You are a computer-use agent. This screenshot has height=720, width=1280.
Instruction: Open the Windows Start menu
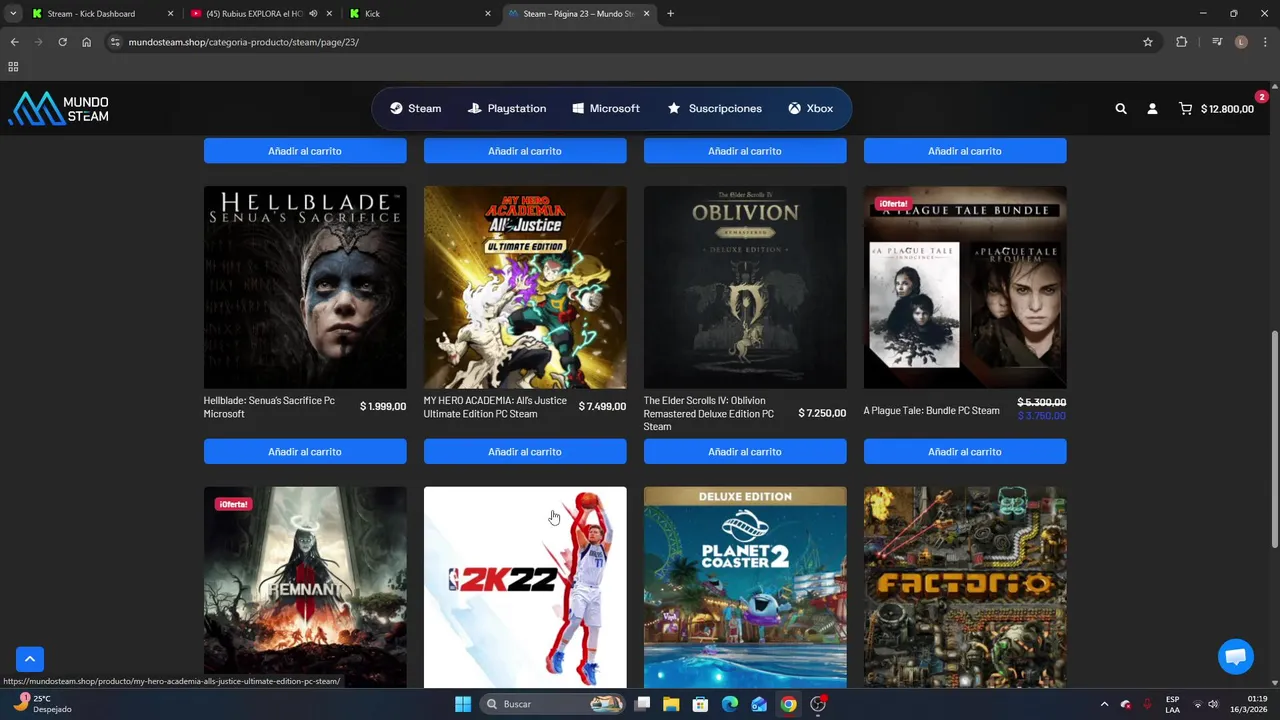[463, 704]
